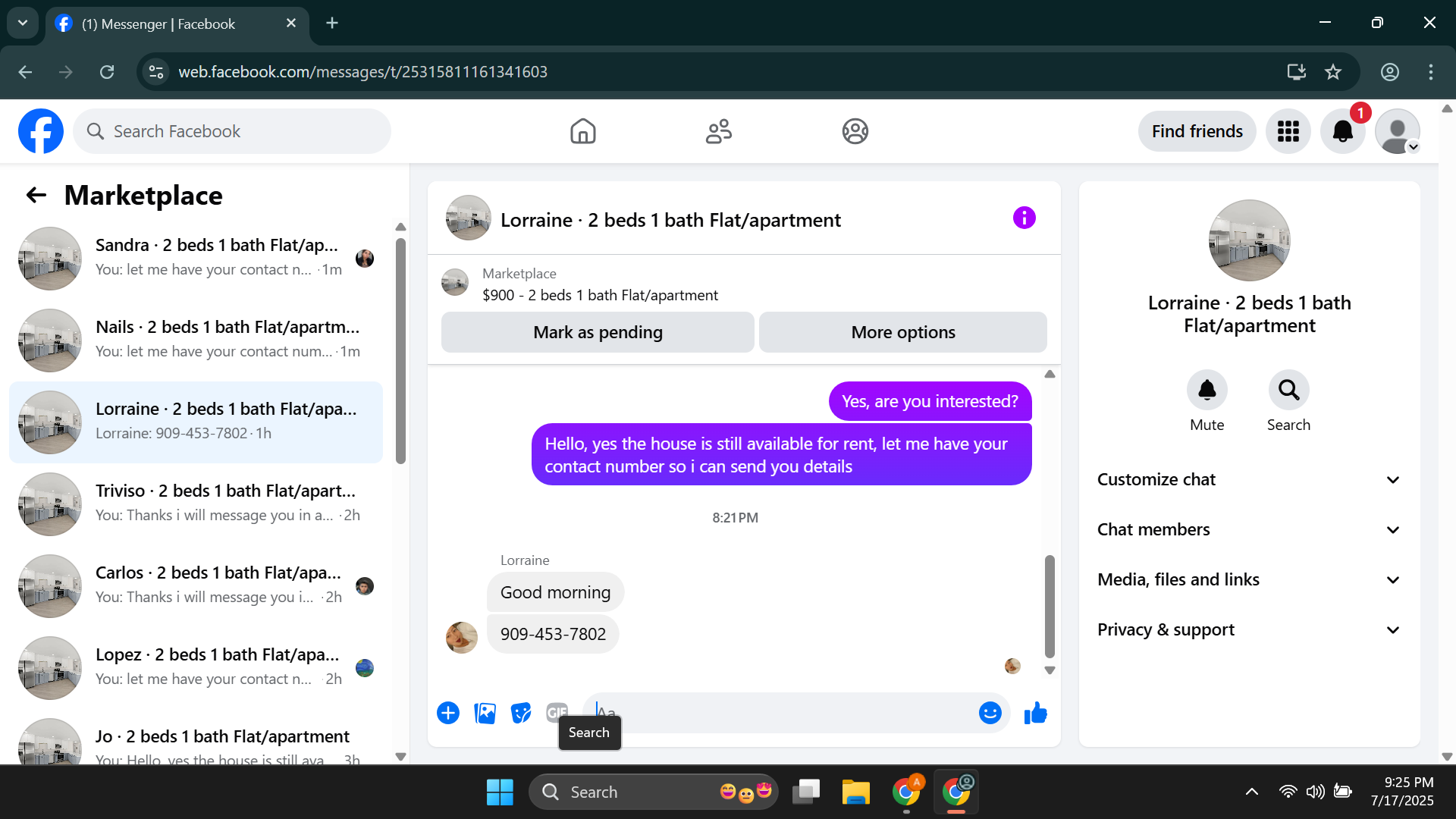
Task: Click the Good morning message bubble
Action: 555,592
